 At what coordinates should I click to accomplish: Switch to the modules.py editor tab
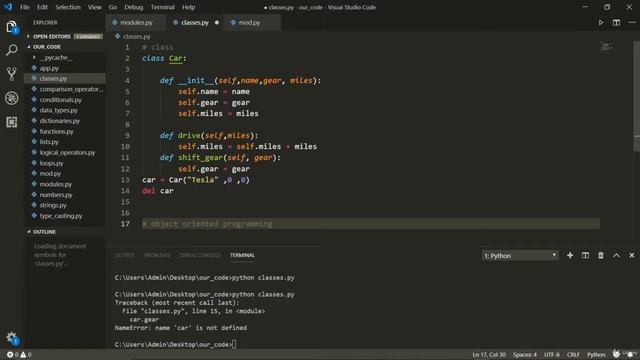coord(136,22)
